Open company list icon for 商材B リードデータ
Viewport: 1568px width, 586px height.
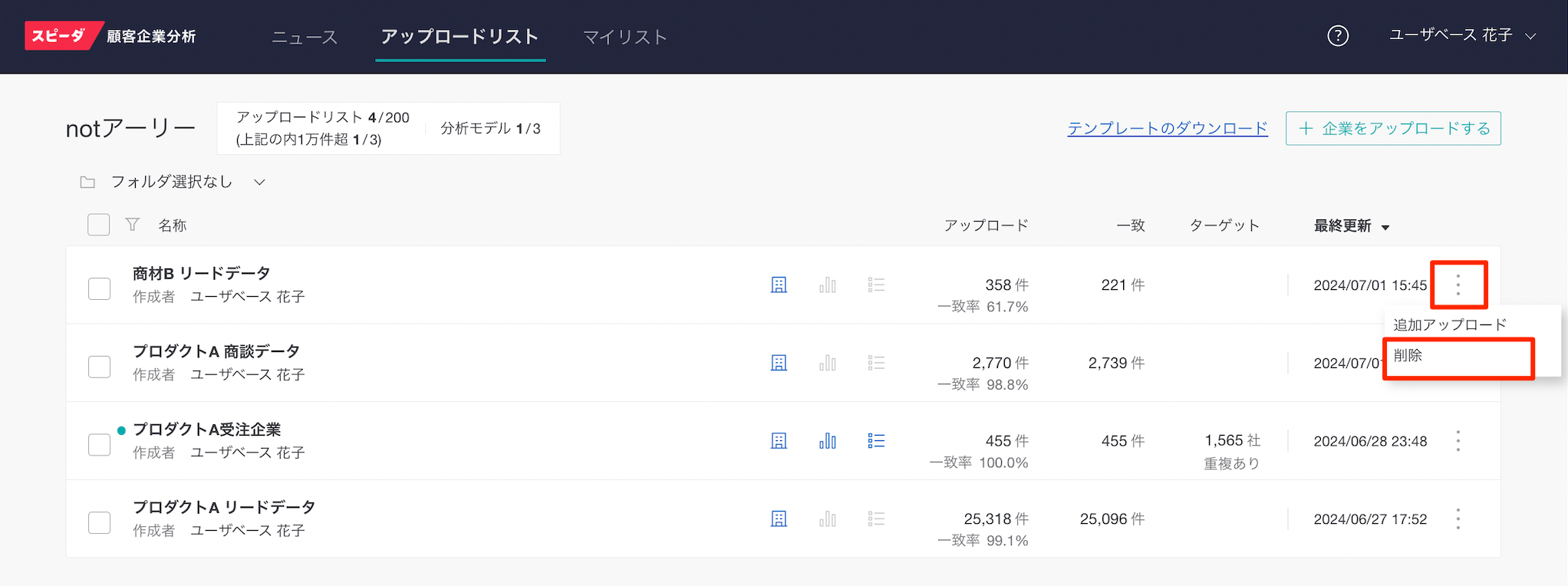click(779, 285)
